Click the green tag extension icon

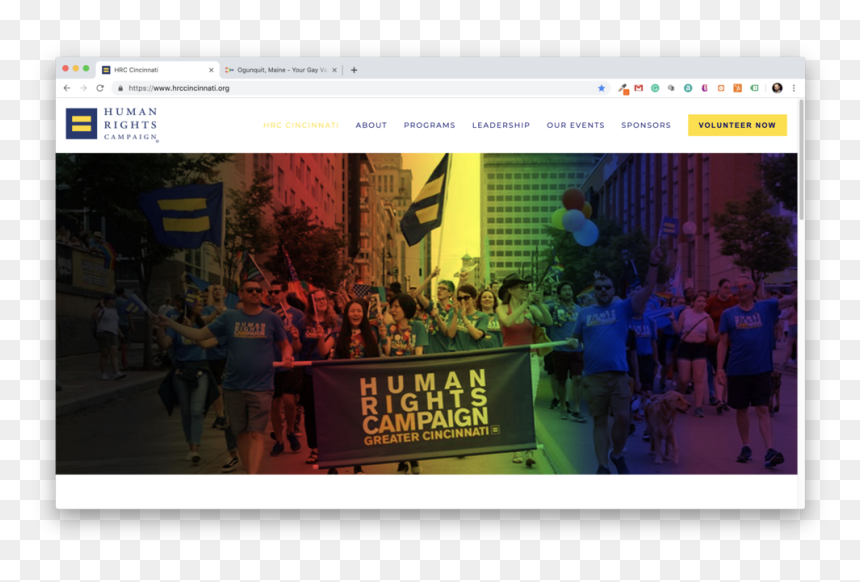[754, 88]
